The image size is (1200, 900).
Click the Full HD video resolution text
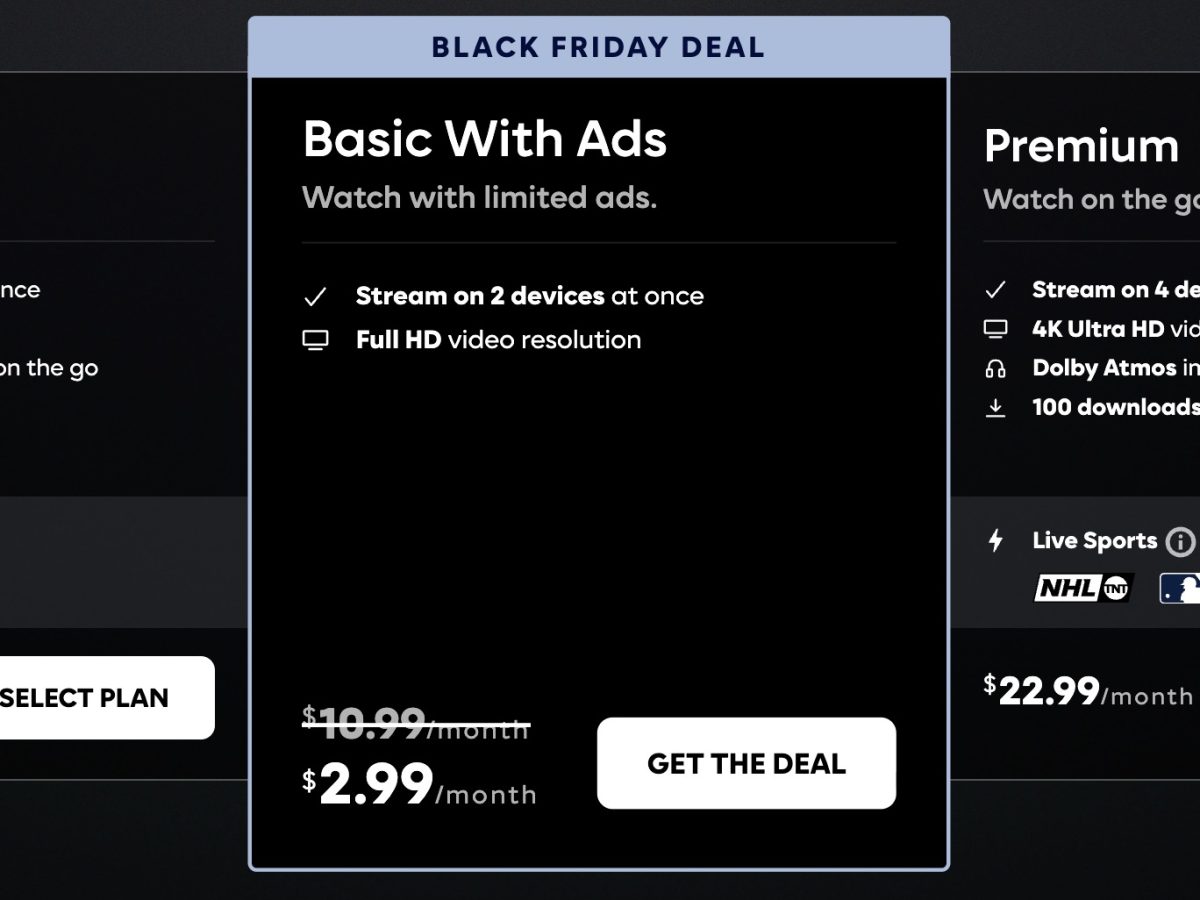click(498, 340)
